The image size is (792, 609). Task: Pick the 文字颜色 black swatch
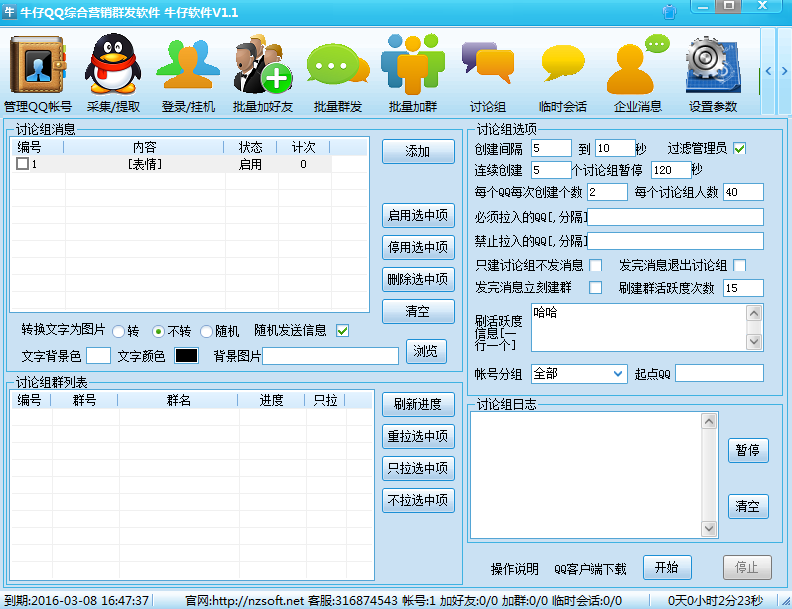pyautogui.click(x=186, y=356)
